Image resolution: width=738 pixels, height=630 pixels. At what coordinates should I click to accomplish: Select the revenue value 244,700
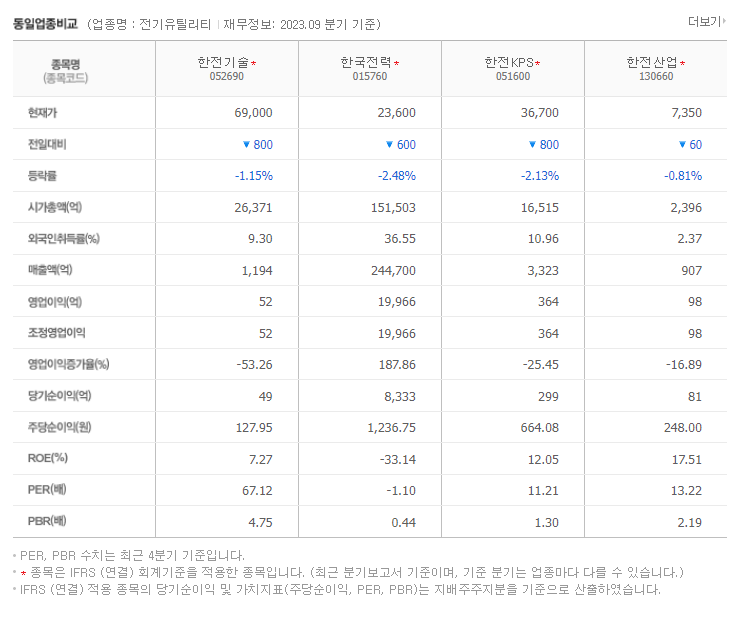point(393,271)
